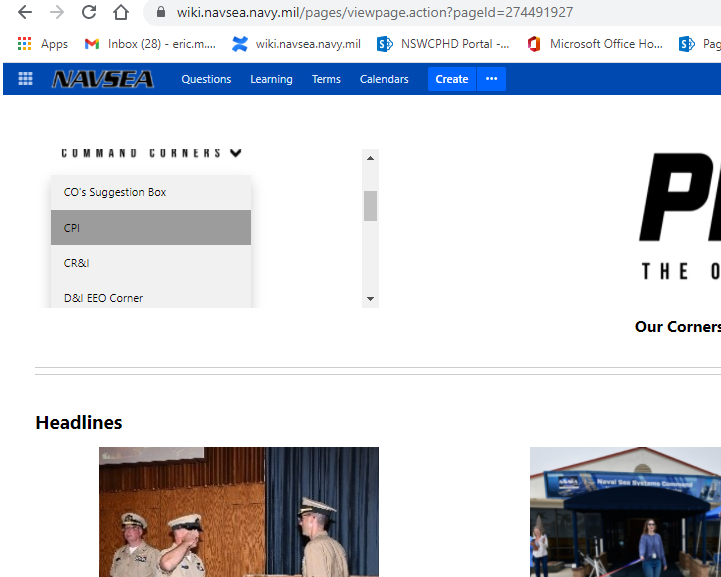Open the Questions menu

click(206, 79)
